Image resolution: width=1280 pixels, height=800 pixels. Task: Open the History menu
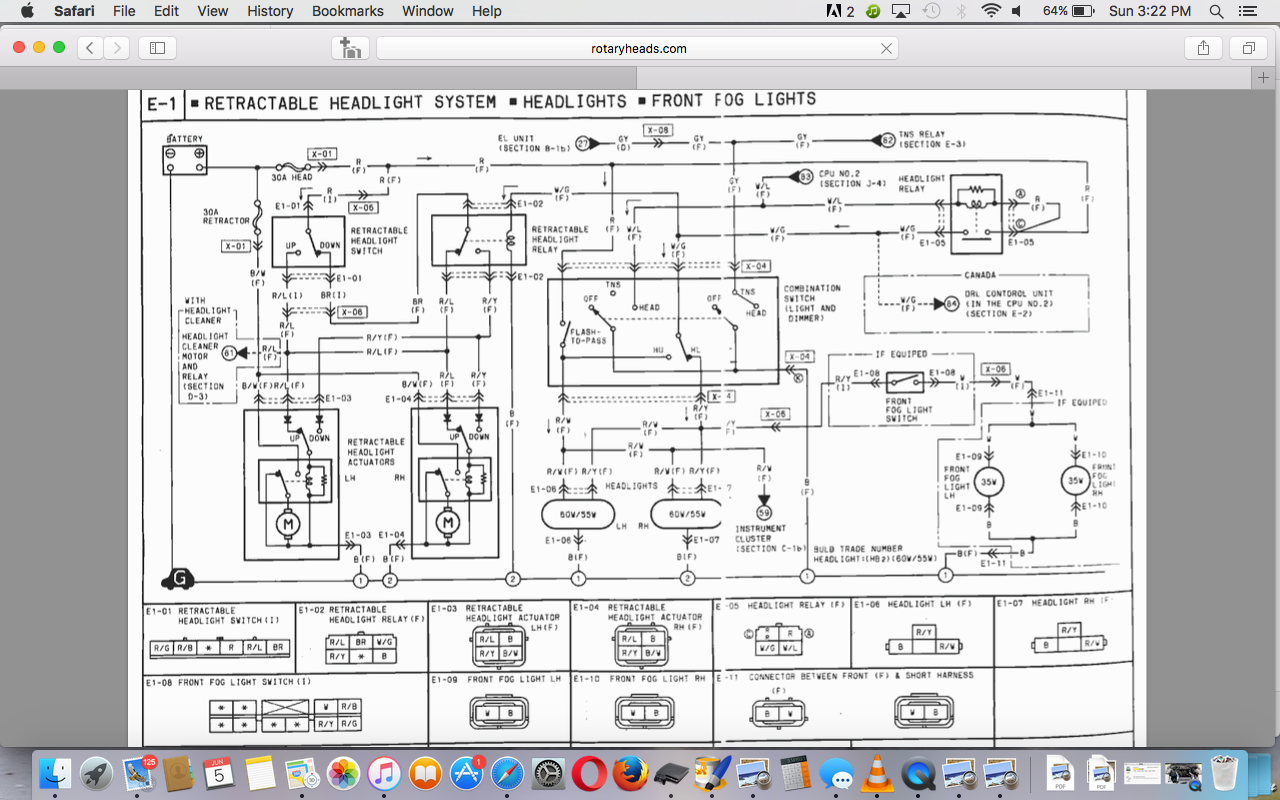(270, 11)
